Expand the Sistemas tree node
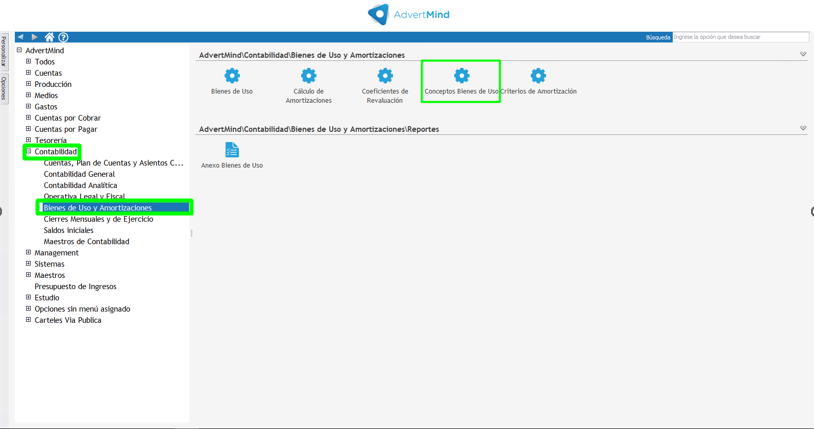 pos(29,264)
